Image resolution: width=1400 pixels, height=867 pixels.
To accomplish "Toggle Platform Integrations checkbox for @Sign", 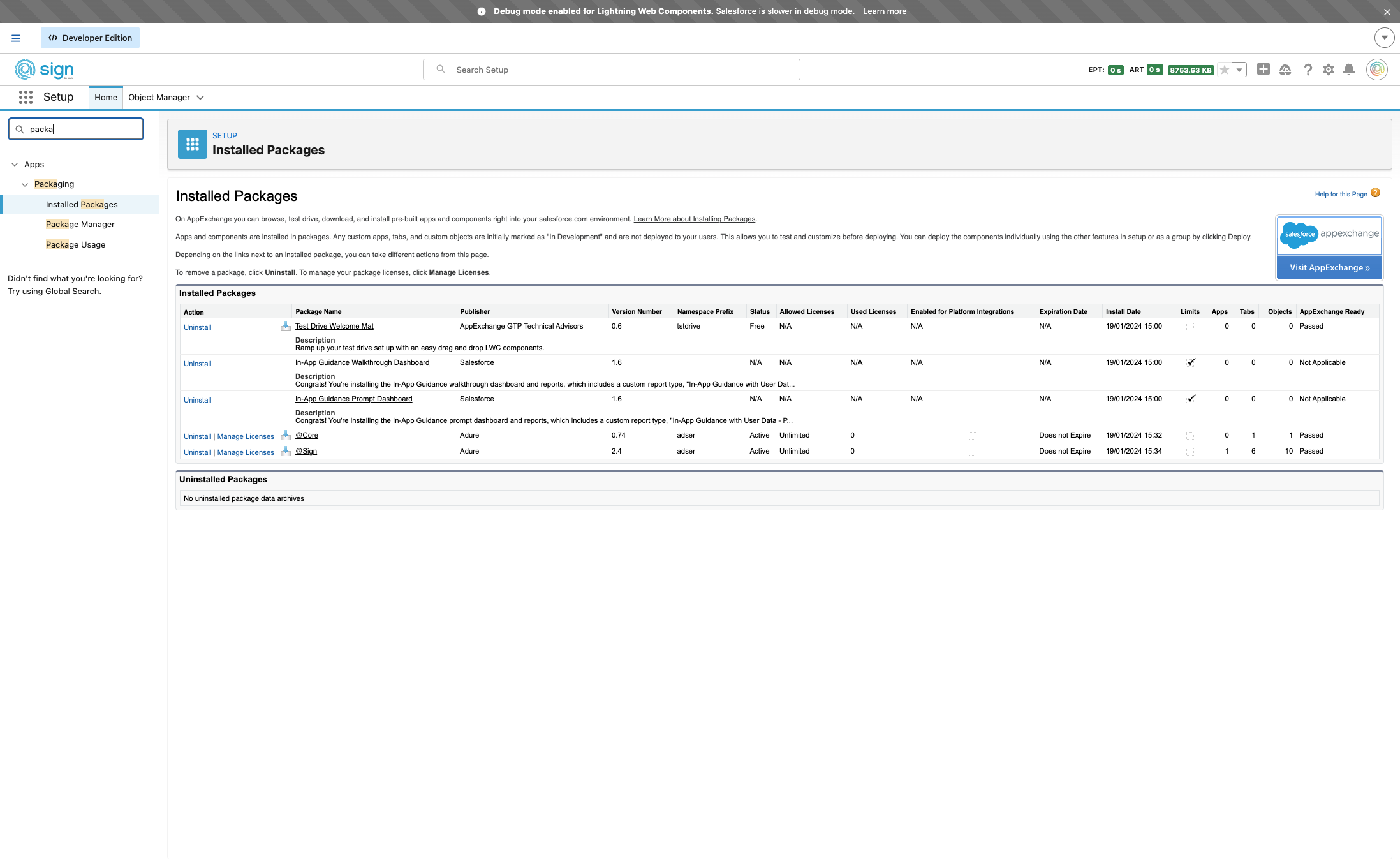I will pyautogui.click(x=972, y=452).
